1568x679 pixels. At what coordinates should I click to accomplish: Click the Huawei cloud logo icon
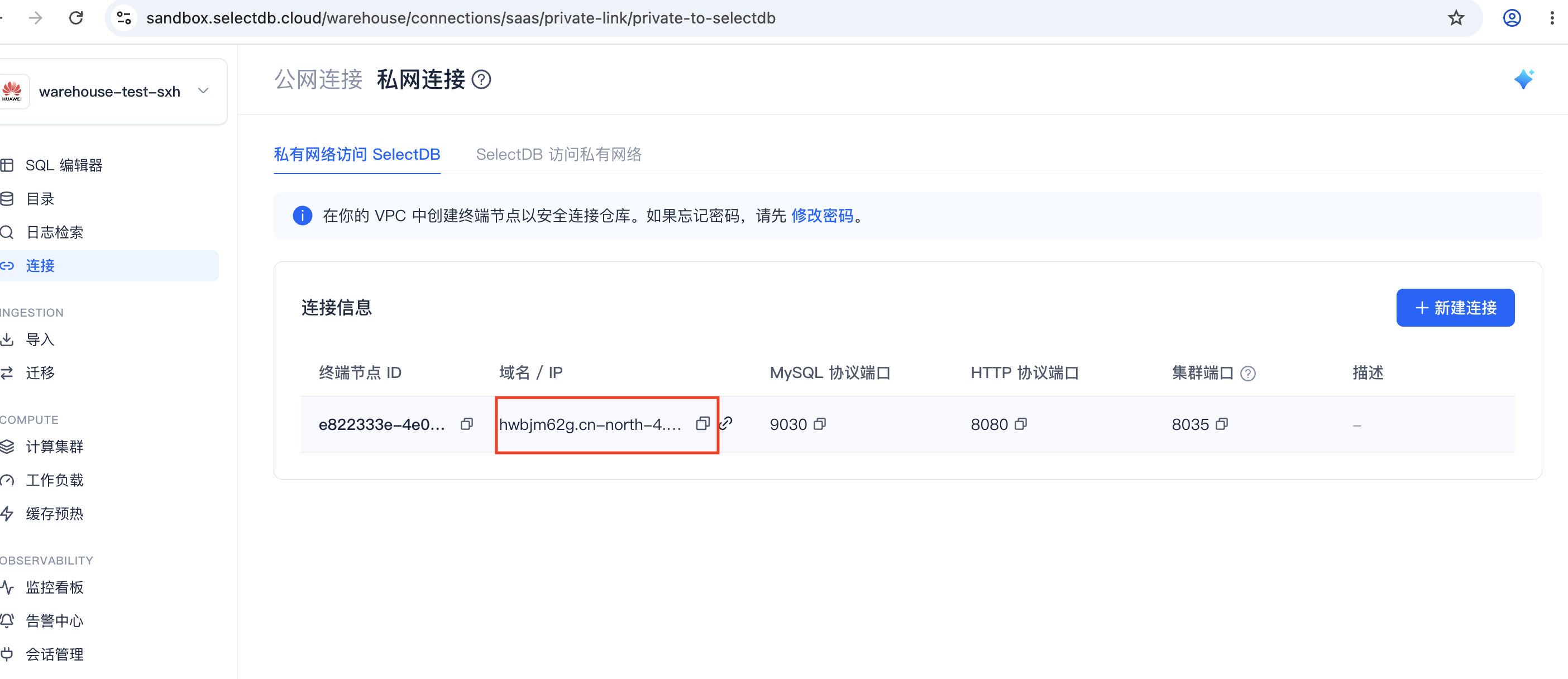(12, 92)
